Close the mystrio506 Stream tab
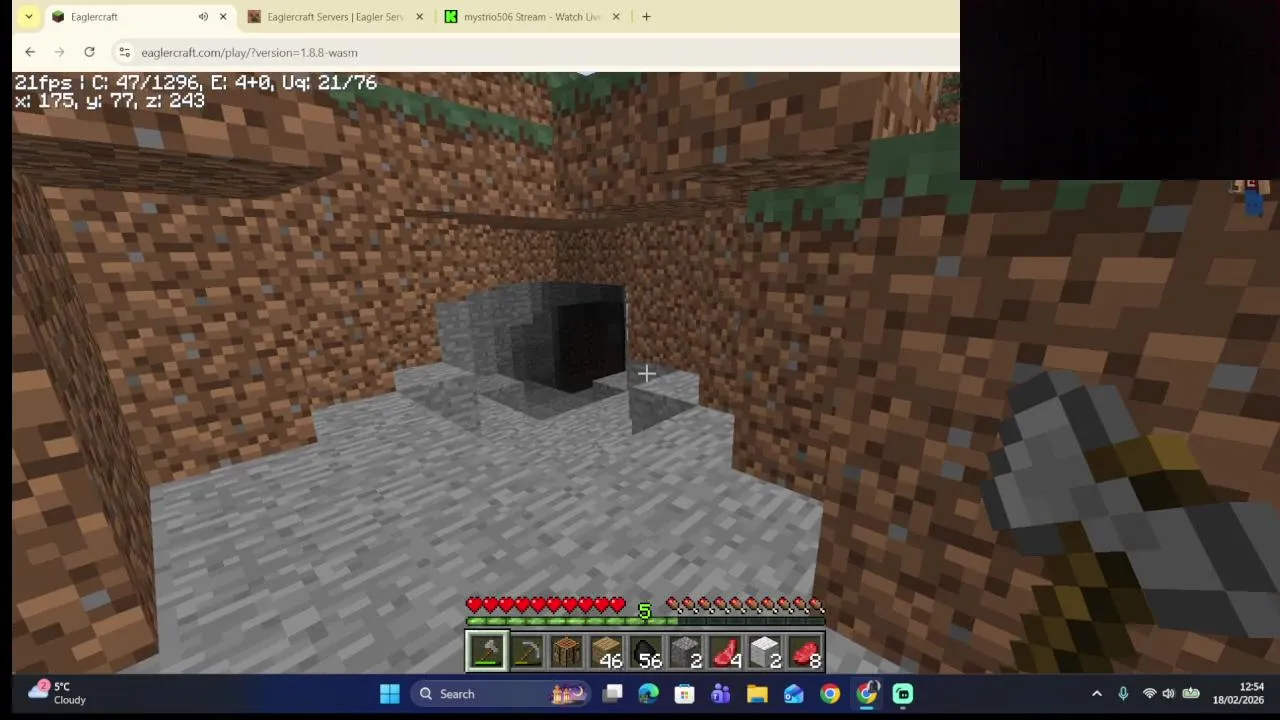 [x=616, y=17]
